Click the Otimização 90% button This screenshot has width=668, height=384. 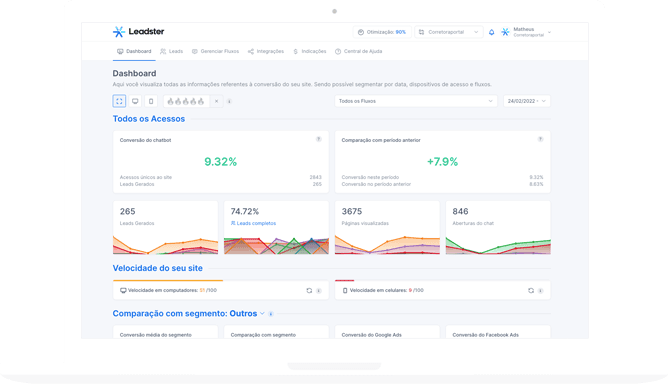click(382, 32)
